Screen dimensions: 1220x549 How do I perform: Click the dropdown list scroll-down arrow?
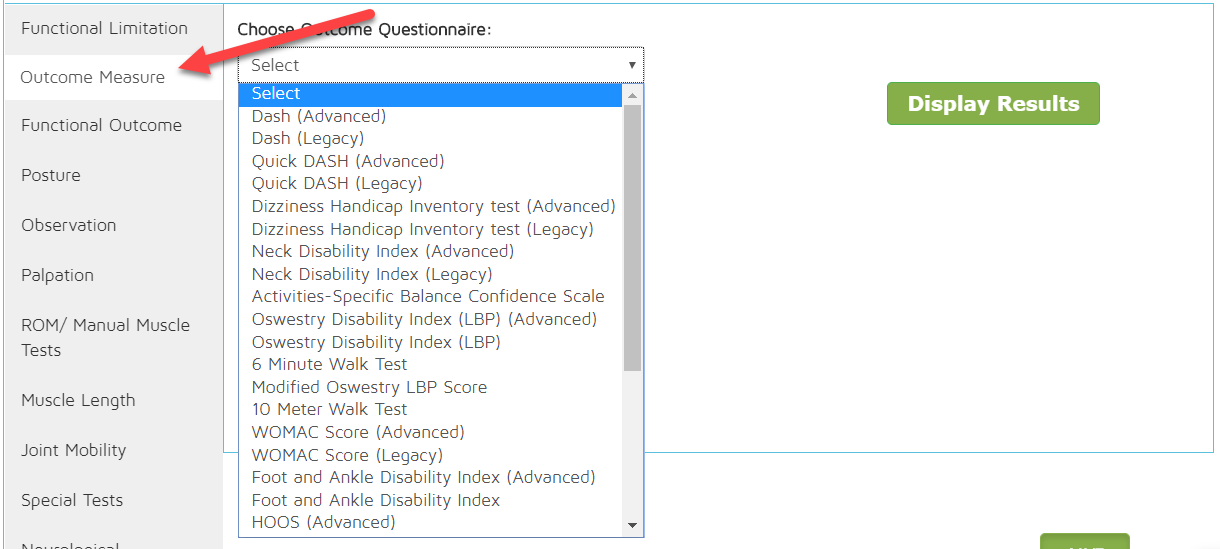(x=632, y=525)
